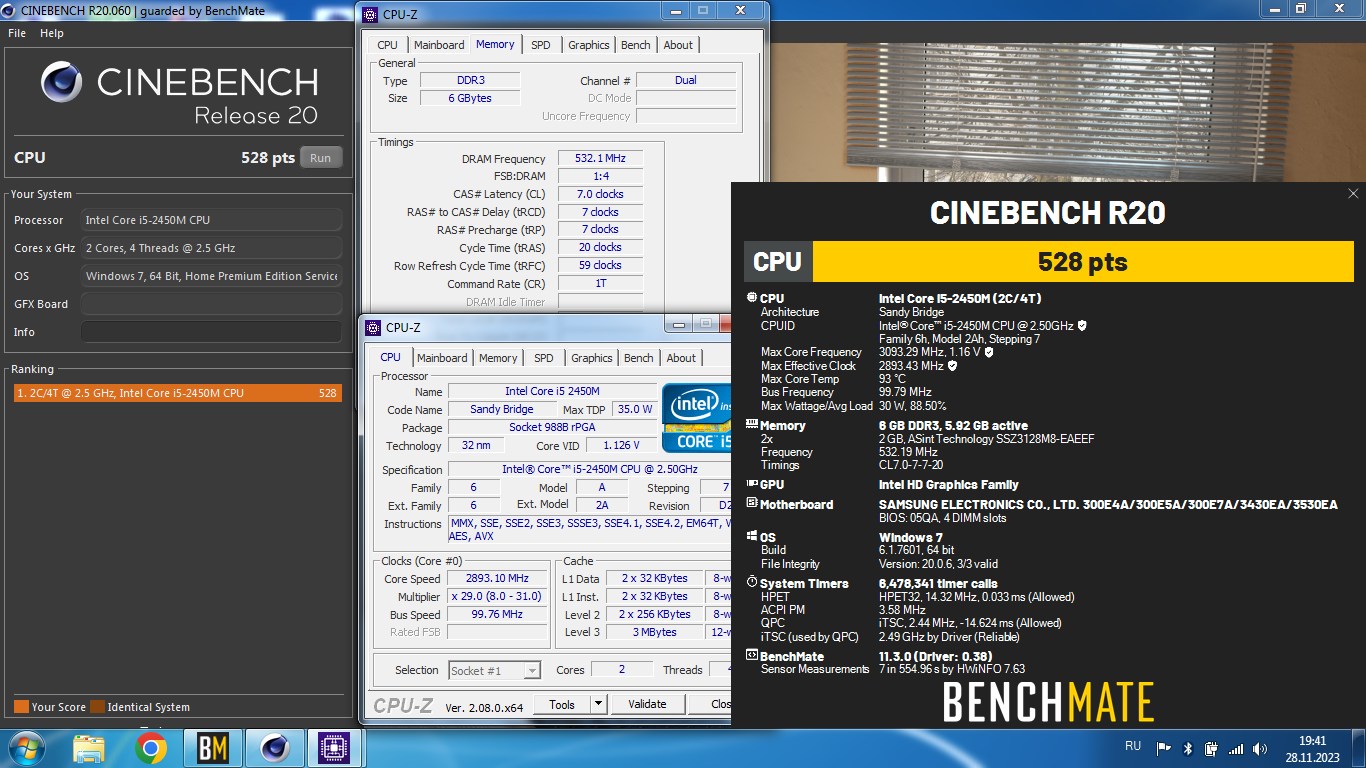Click the Multiplier x 29.0 value
This screenshot has height=768, width=1366.
click(497, 596)
